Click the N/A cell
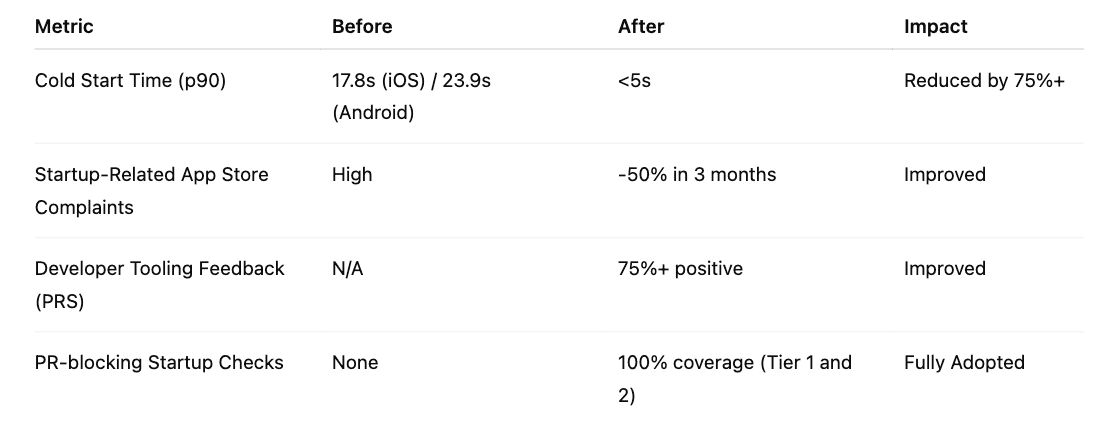Screen dimensions: 1105x432 [x=347, y=269]
